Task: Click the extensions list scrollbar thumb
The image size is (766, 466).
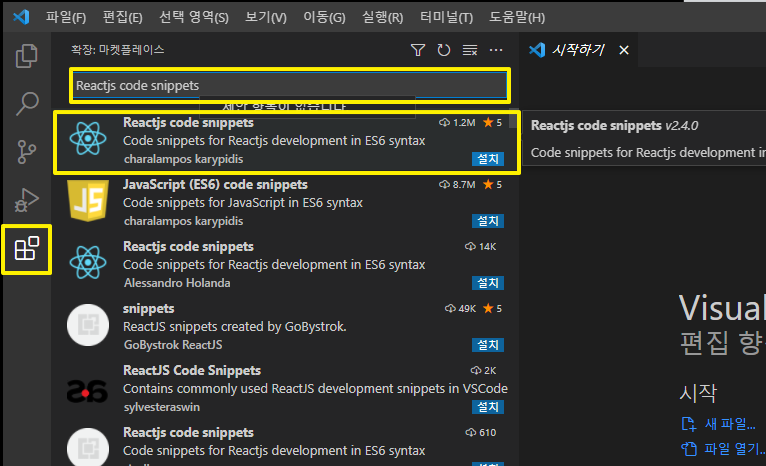Action: (512, 120)
